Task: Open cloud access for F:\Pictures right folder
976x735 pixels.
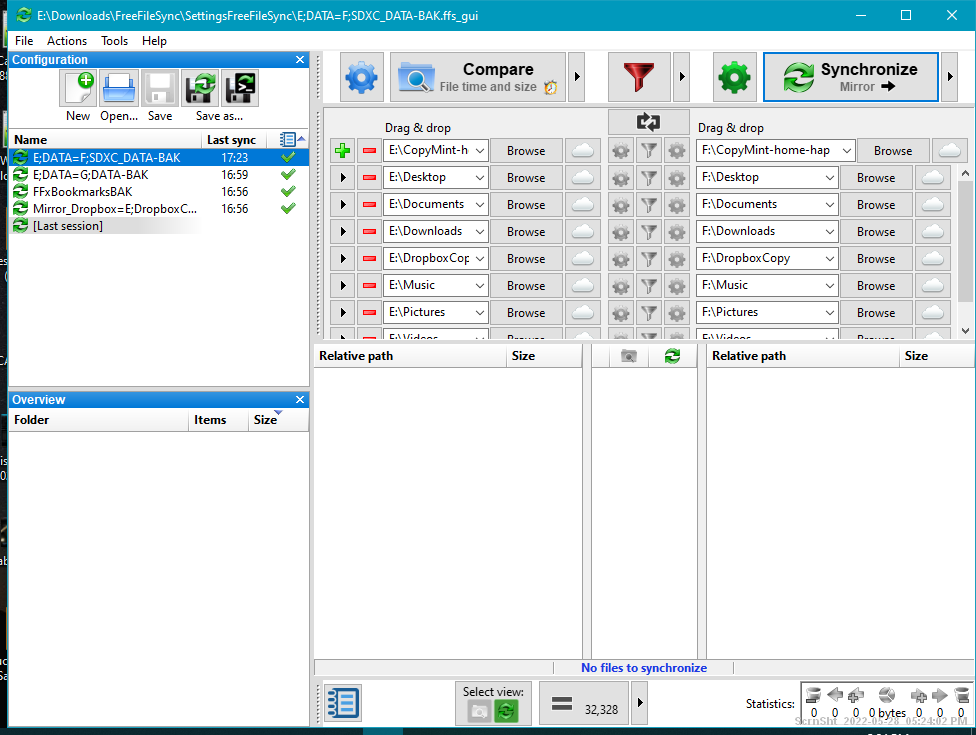Action: pos(932,312)
